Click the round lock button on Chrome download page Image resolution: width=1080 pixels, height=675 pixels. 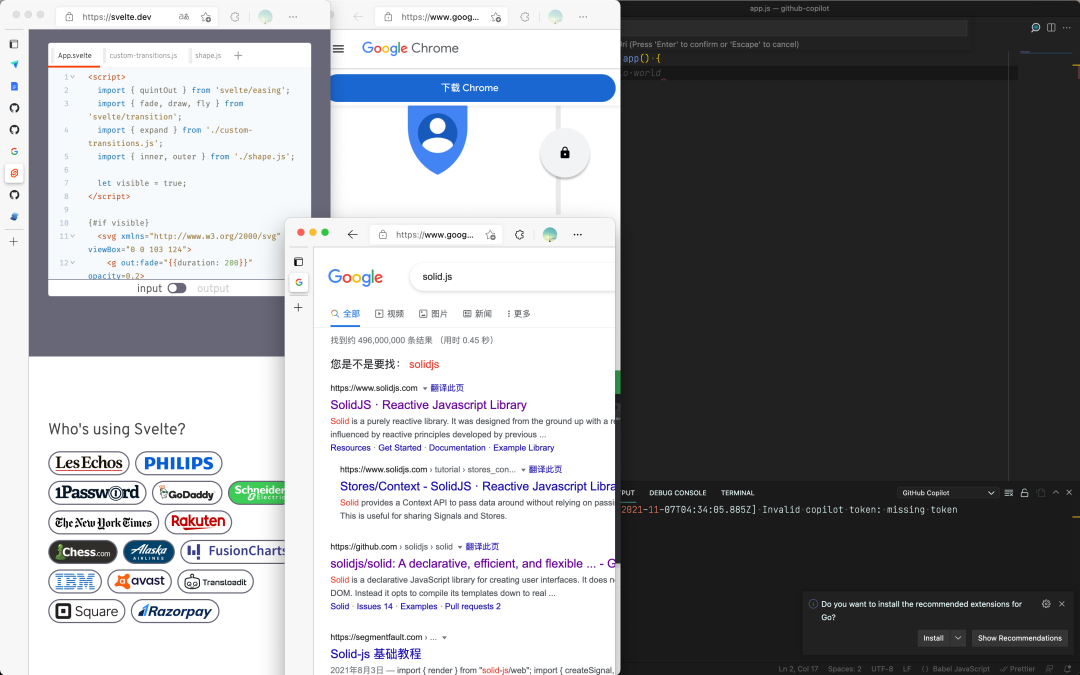click(565, 153)
